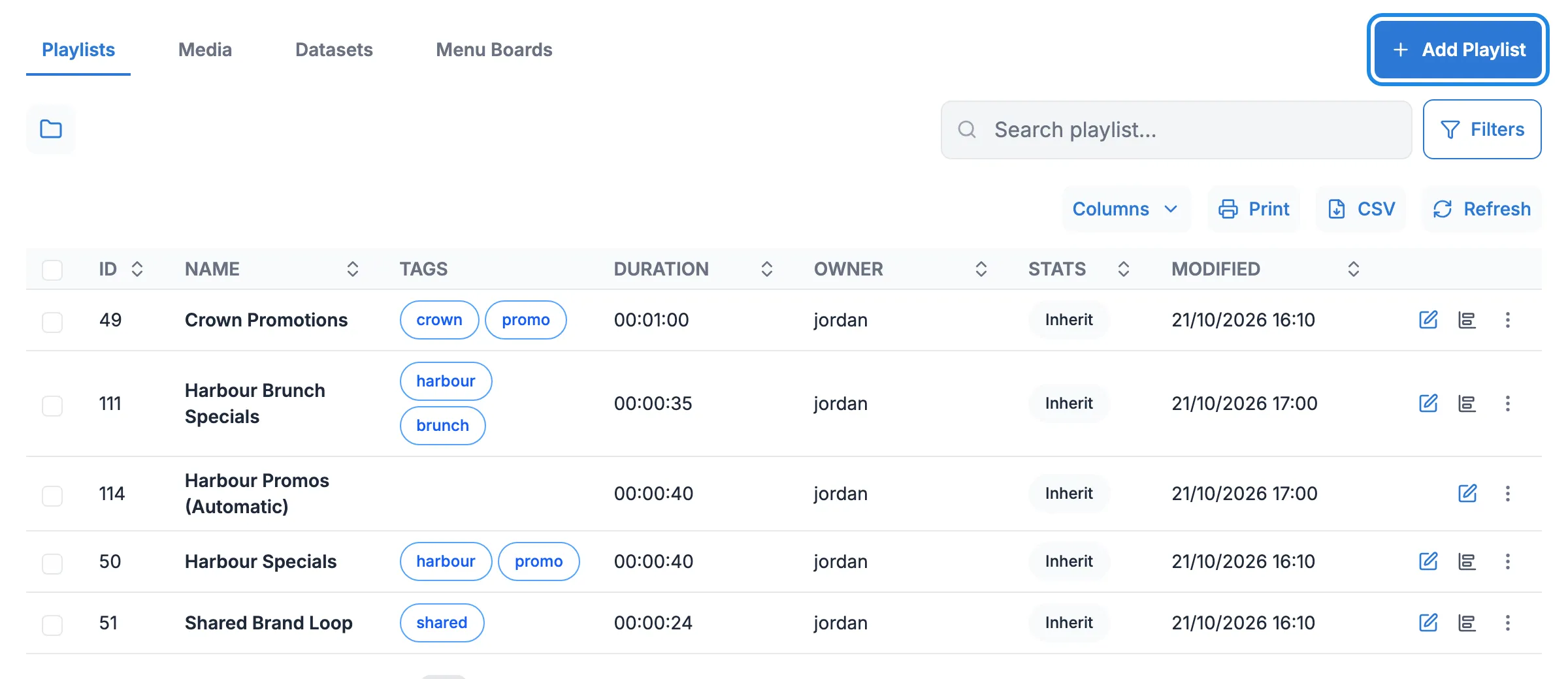
Task: Edit the Harbour Brunch Specials playlist
Action: pos(1428,403)
